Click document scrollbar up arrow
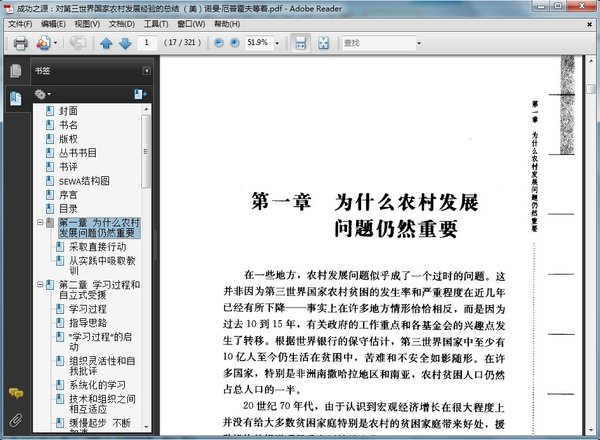 591,61
